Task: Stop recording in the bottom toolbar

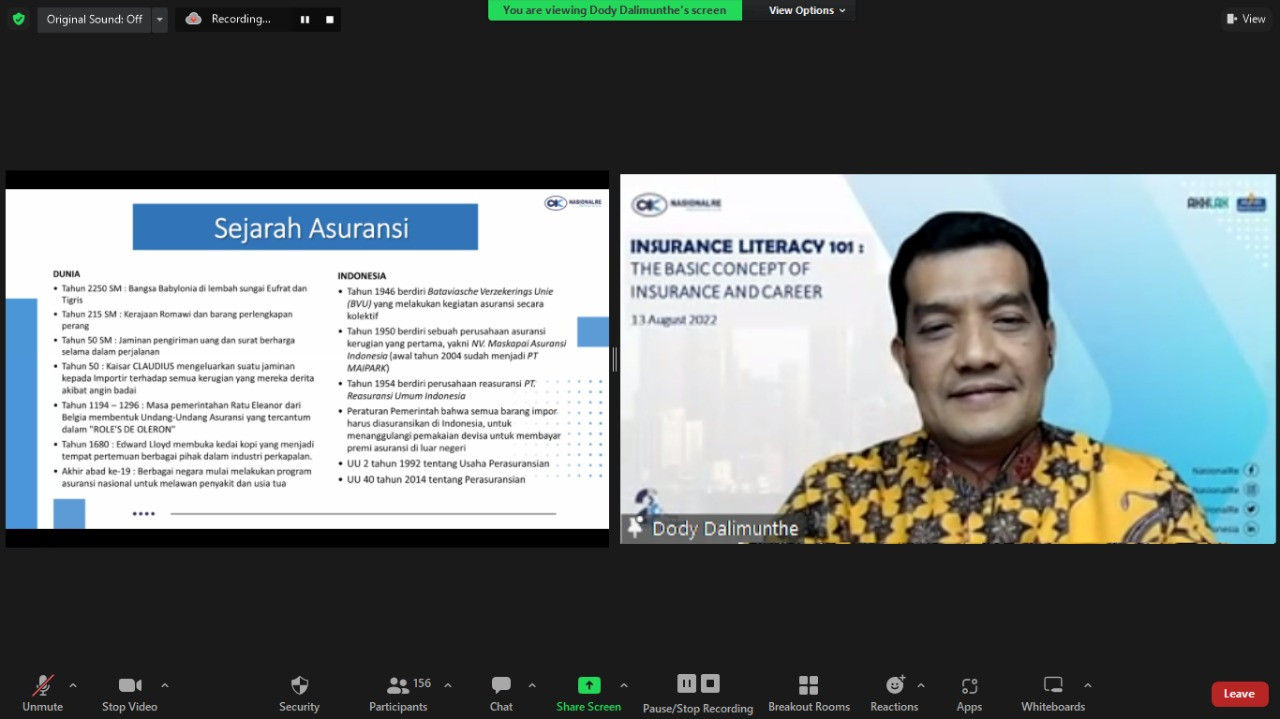Action: pyautogui.click(x=710, y=683)
